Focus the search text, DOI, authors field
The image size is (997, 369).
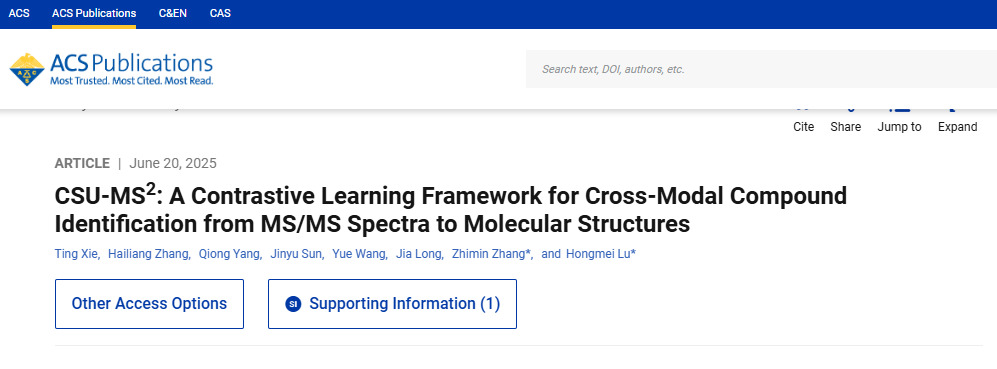click(x=761, y=69)
